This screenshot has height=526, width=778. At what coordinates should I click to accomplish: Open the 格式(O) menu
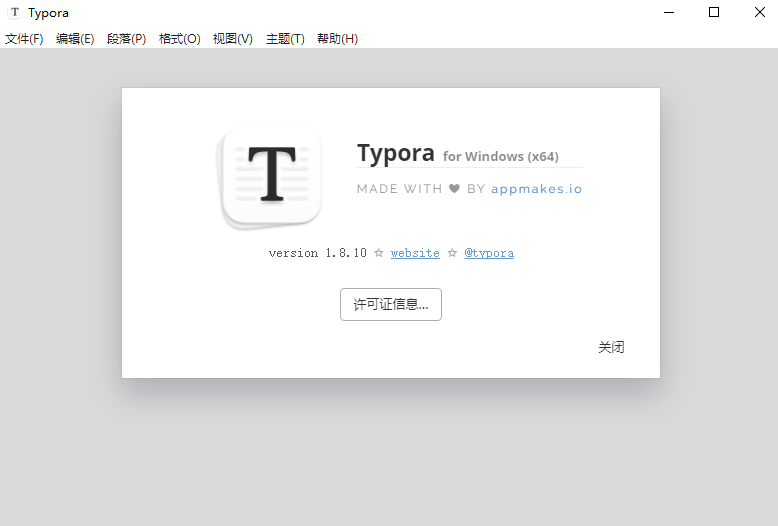(x=180, y=39)
